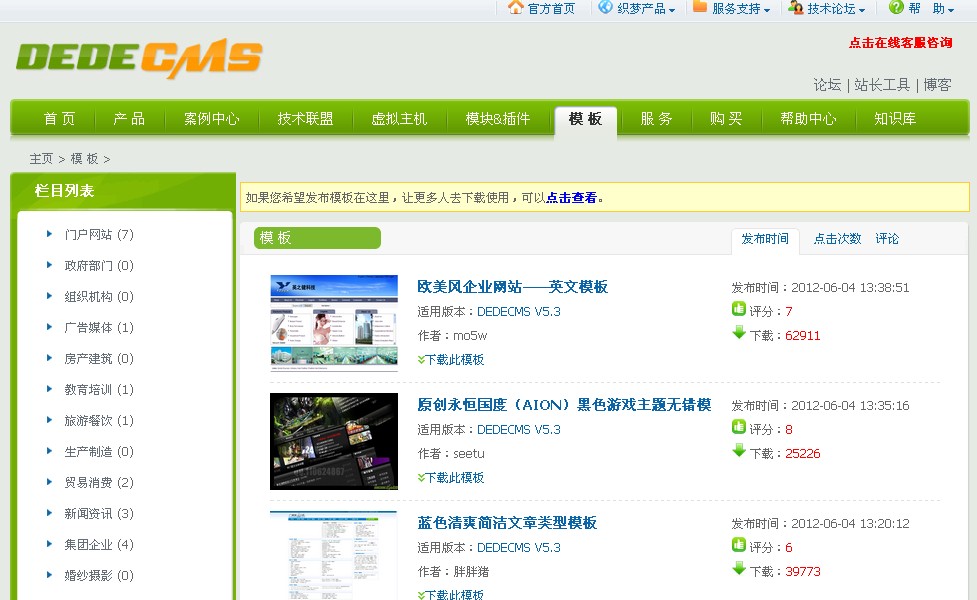Open the 原创永恒国度（AION）黑色游戏主题 title link
The height and width of the screenshot is (600, 977).
[564, 405]
